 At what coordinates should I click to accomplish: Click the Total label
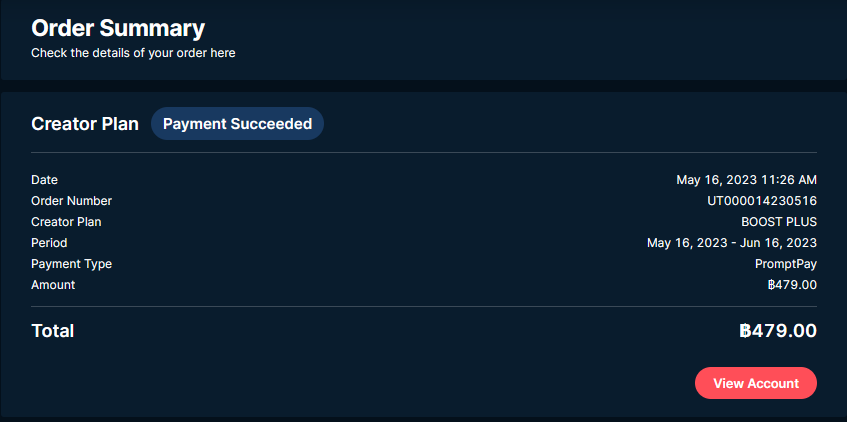point(52,331)
